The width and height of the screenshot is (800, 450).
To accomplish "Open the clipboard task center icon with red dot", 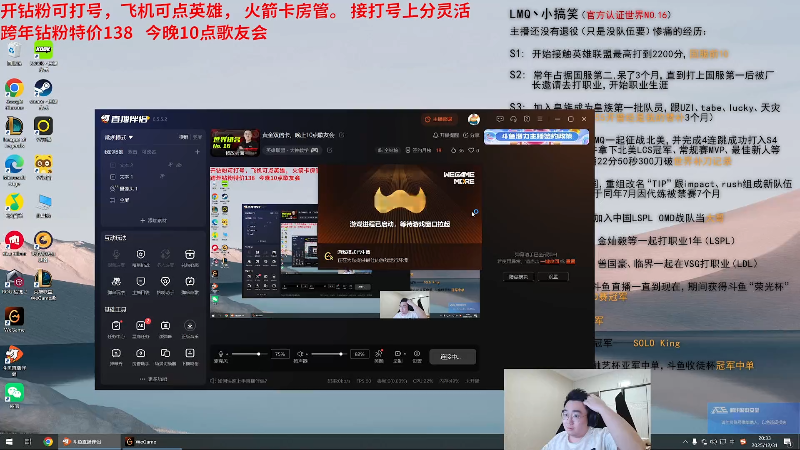I will pos(116,326).
